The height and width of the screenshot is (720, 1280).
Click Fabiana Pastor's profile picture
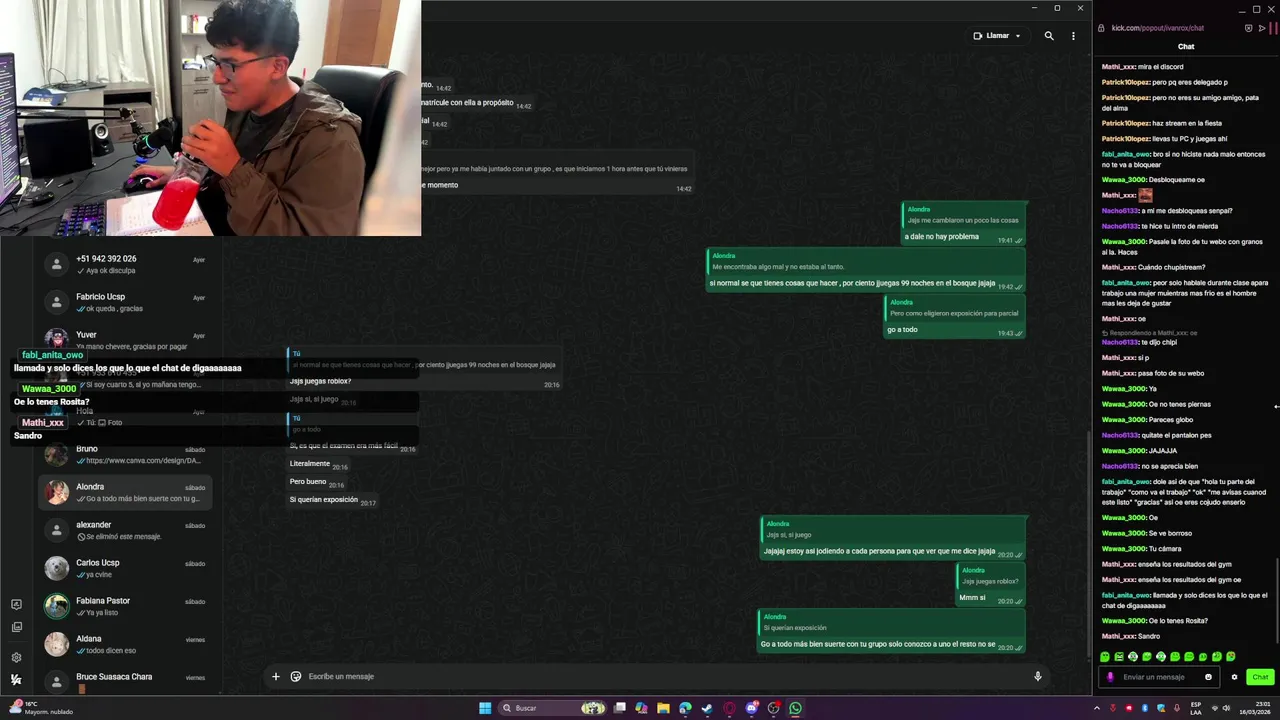click(57, 606)
